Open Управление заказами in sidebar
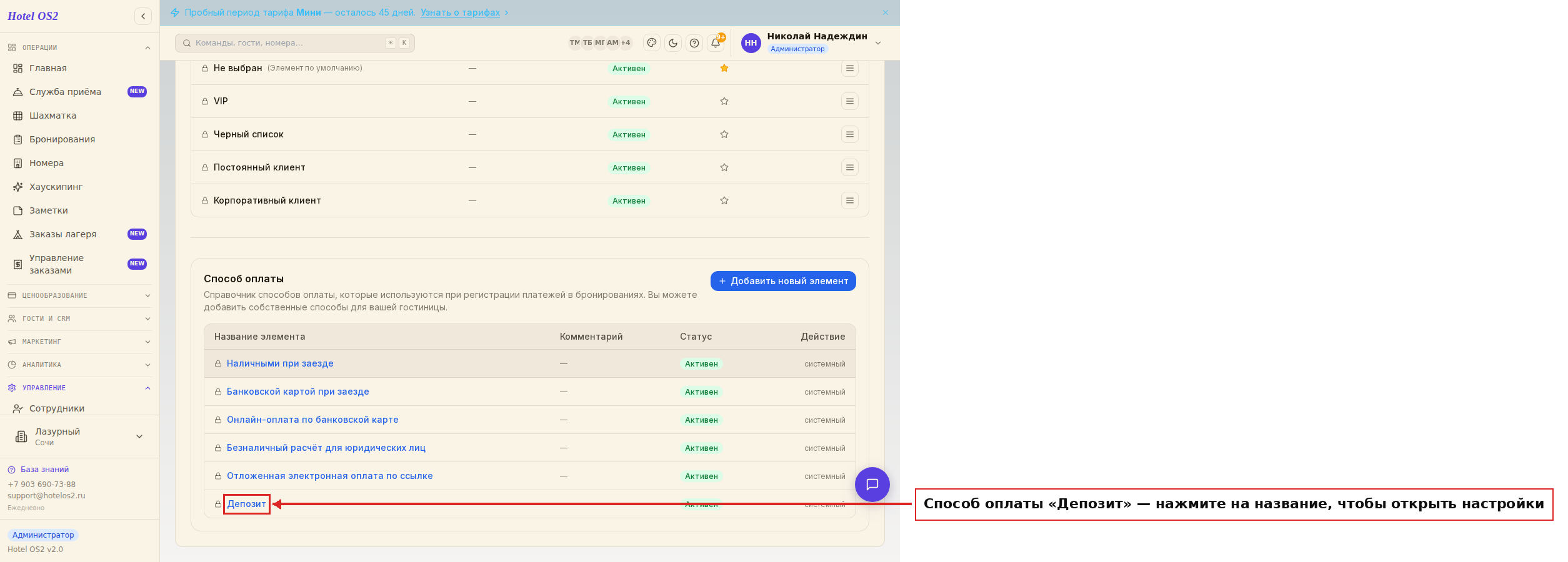Image resolution: width=1568 pixels, height=562 pixels. [79, 264]
